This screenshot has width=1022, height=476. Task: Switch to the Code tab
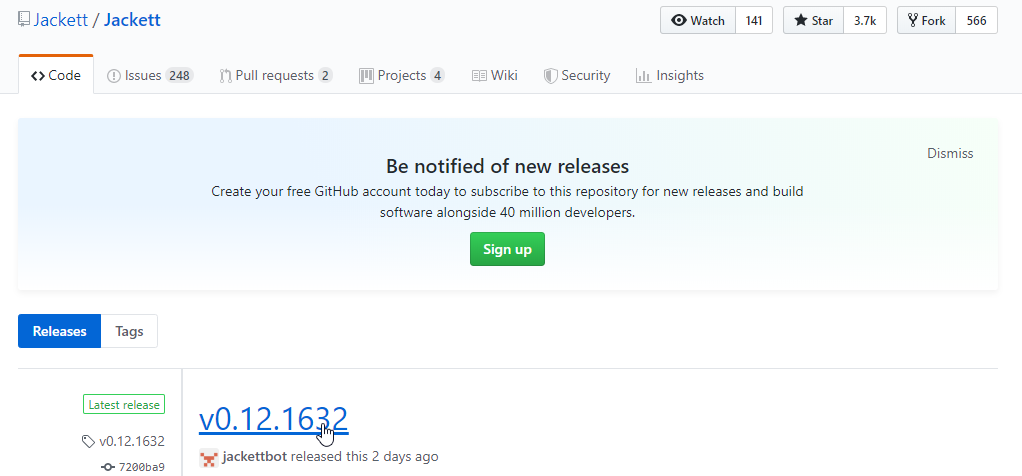click(56, 76)
